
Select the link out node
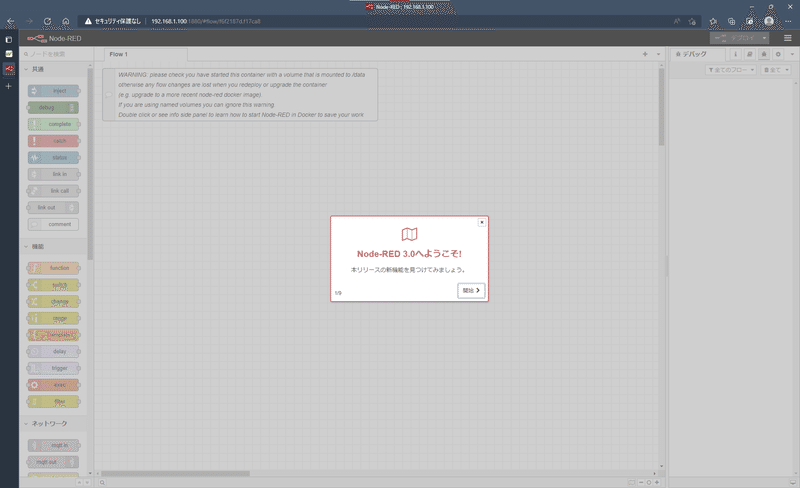pyautogui.click(x=54, y=208)
